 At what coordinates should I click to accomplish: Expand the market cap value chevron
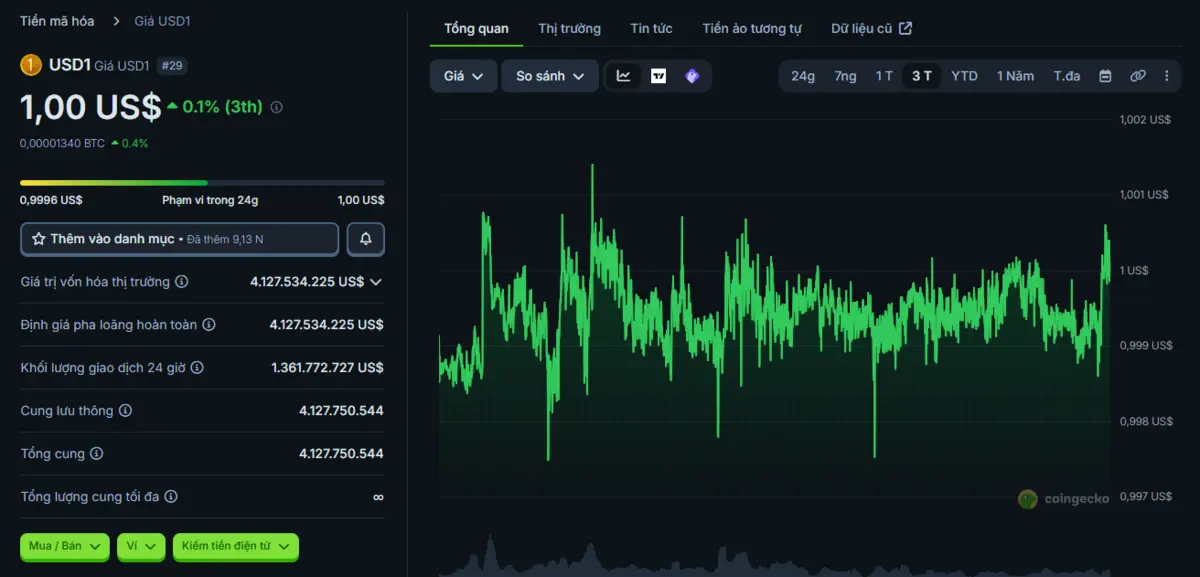pyautogui.click(x=376, y=282)
